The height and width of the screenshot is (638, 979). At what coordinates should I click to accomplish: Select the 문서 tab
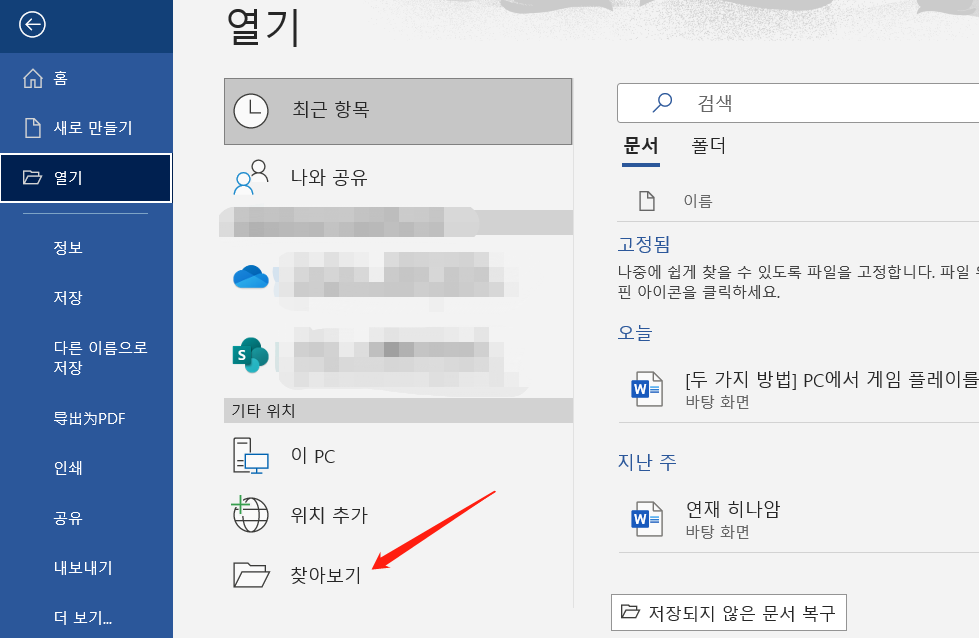640,145
